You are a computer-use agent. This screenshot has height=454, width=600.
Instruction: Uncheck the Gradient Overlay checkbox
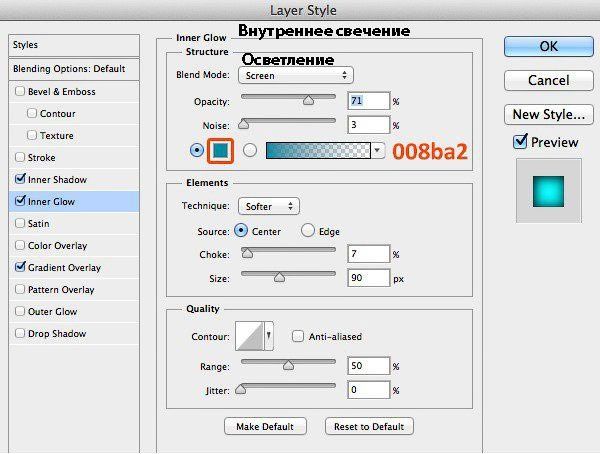click(20, 267)
